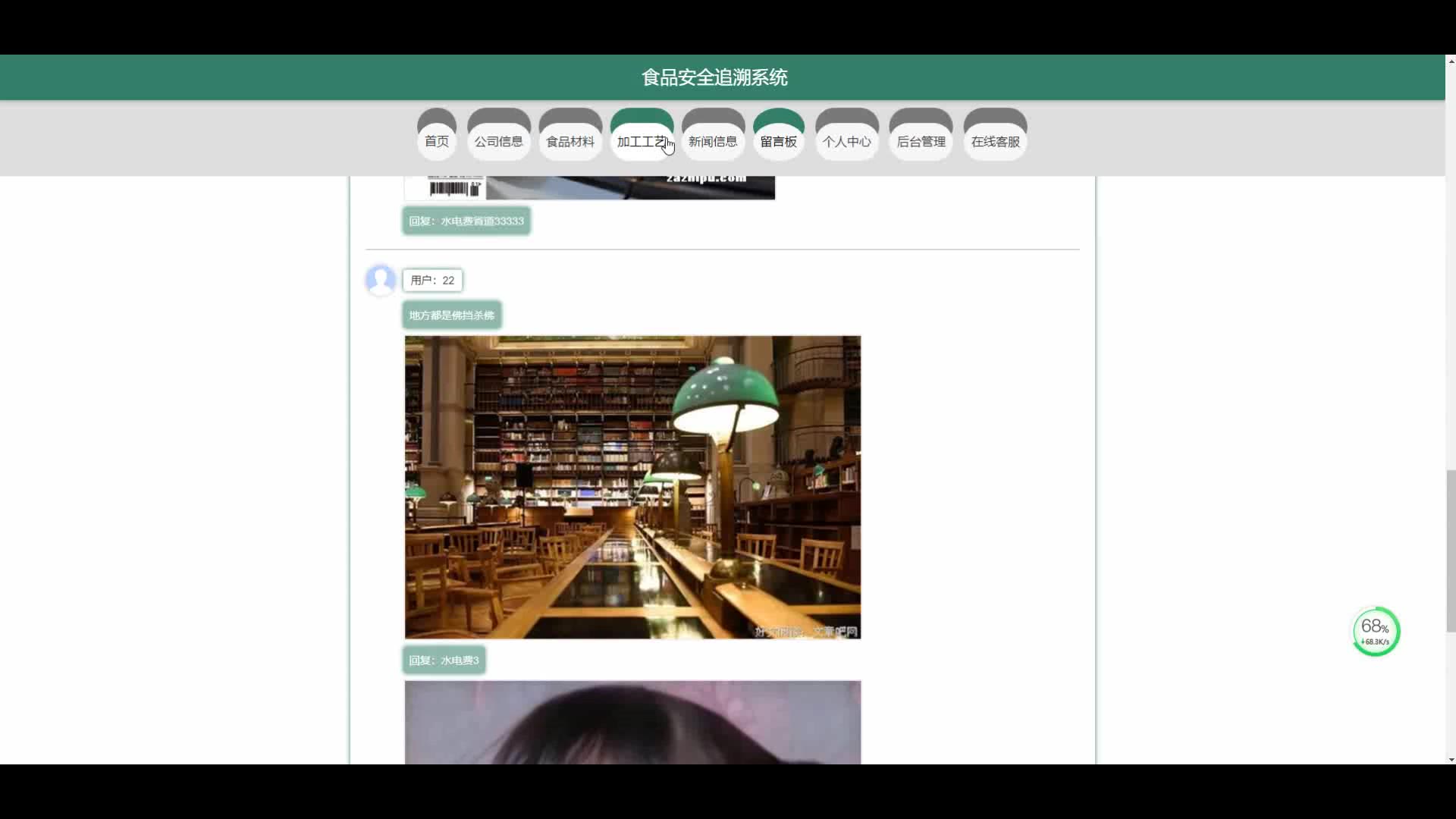Open 食品材料 section

click(570, 141)
